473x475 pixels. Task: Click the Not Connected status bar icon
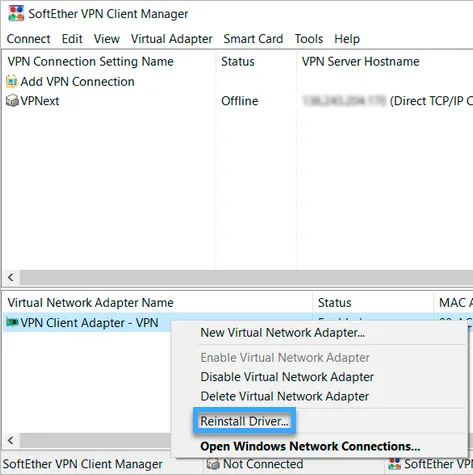coord(213,464)
